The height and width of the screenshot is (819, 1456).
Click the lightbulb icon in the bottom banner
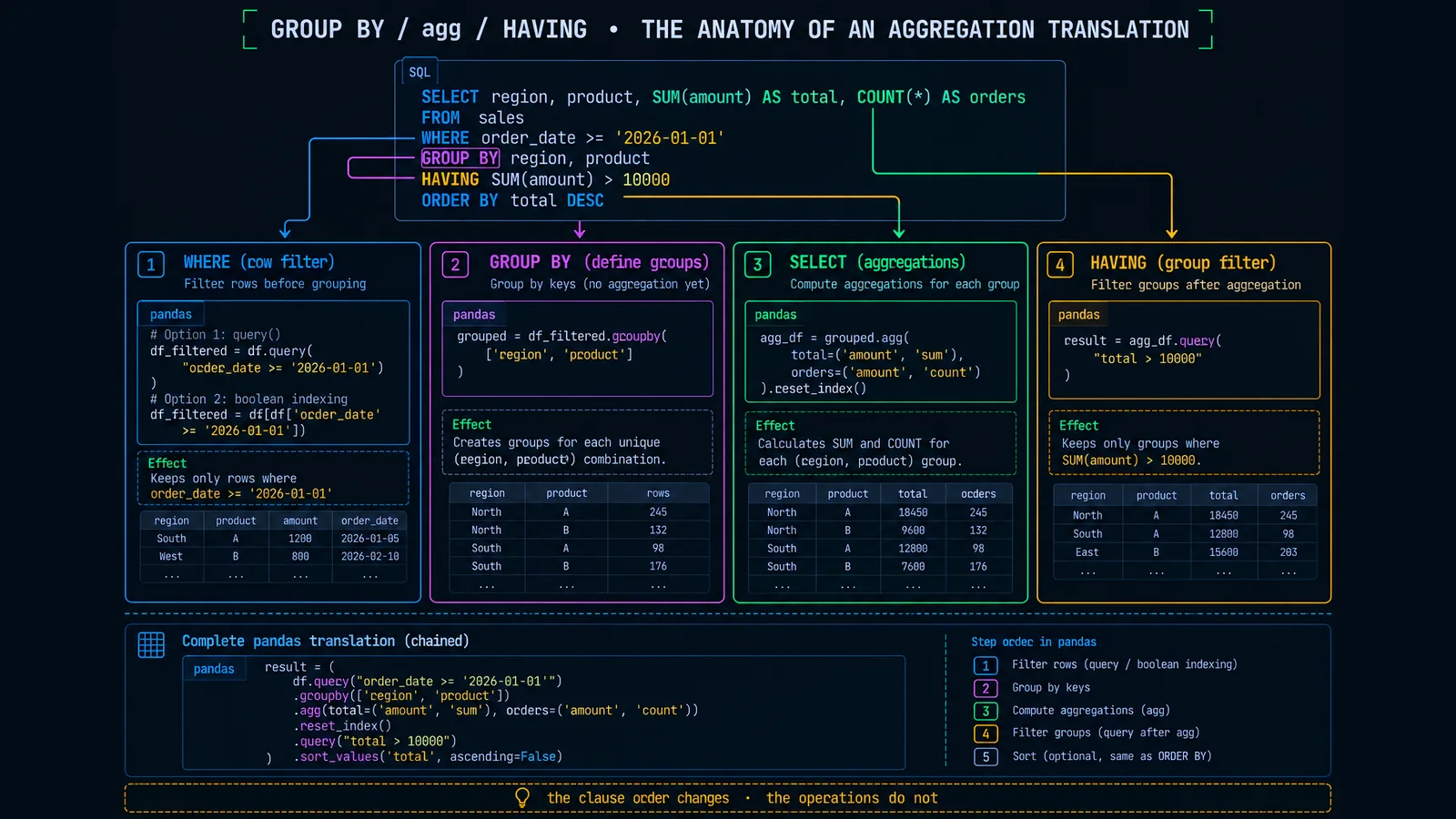click(x=522, y=798)
